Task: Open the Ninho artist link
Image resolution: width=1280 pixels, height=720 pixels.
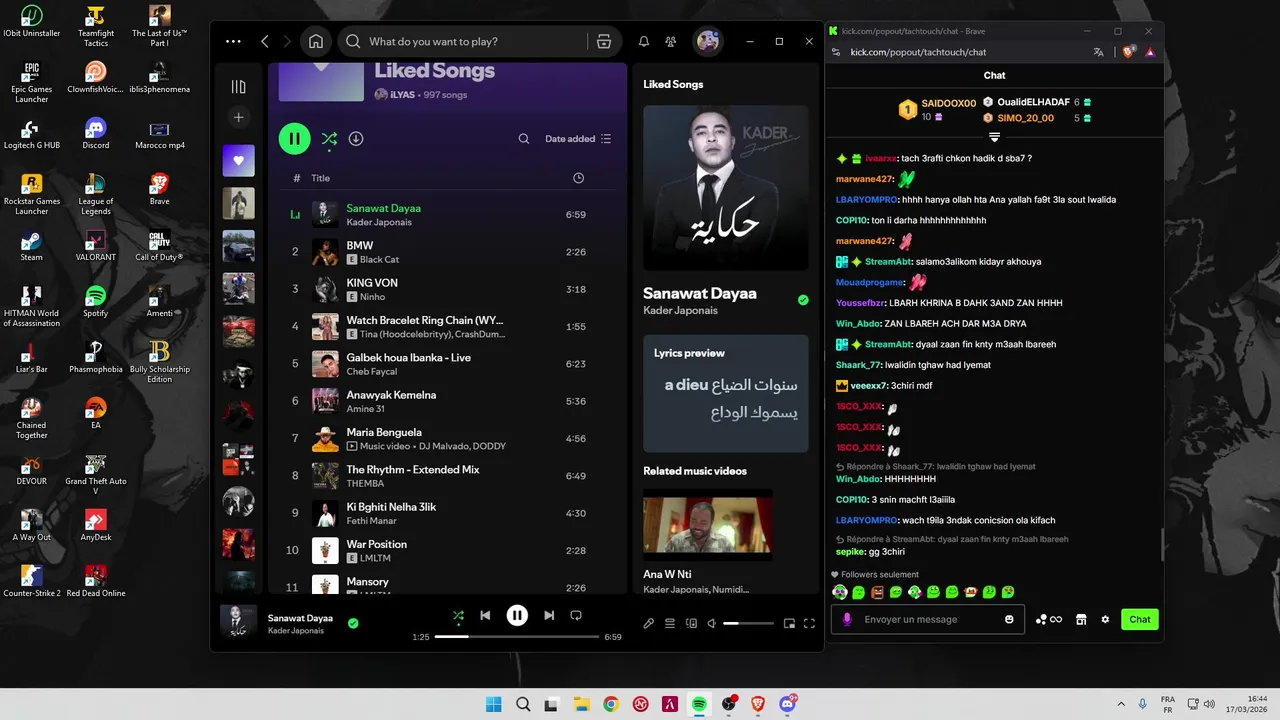Action: [x=372, y=297]
